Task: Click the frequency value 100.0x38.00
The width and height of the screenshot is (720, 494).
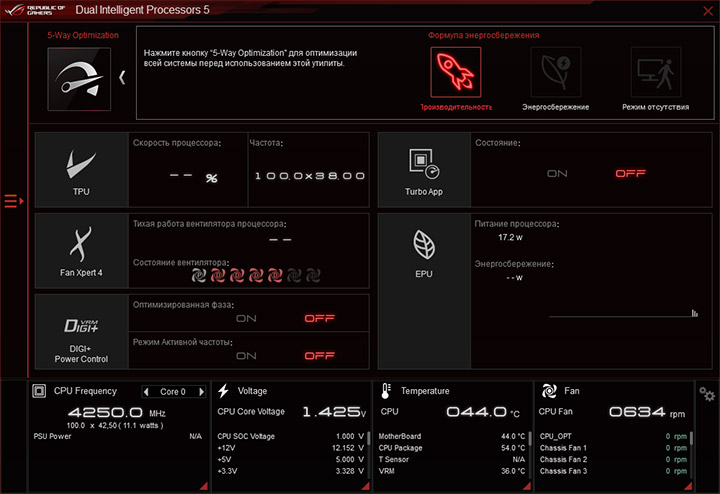Action: coord(310,176)
